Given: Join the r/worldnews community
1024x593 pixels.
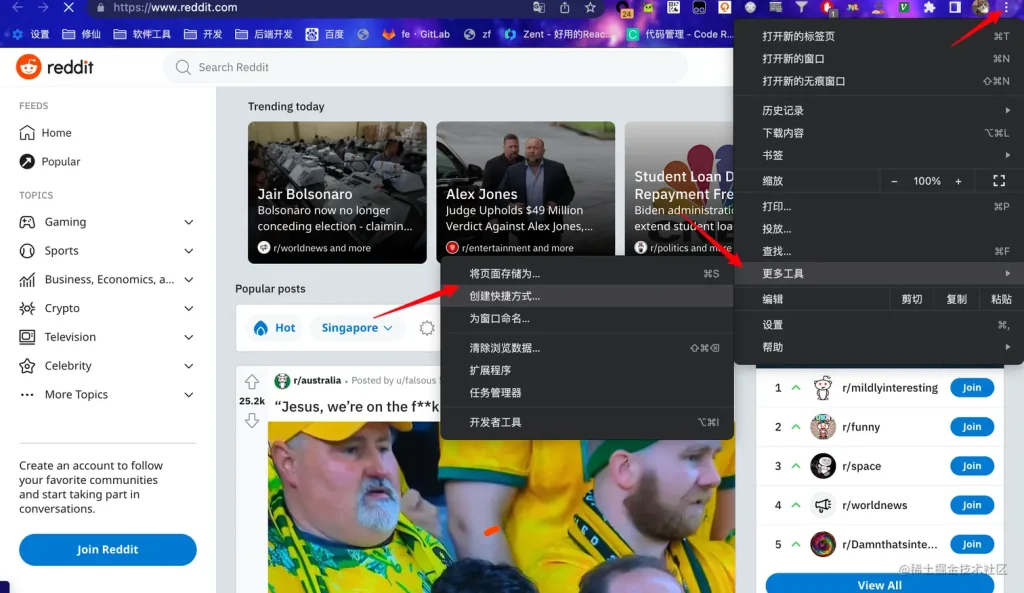Looking at the screenshot, I should click(972, 505).
